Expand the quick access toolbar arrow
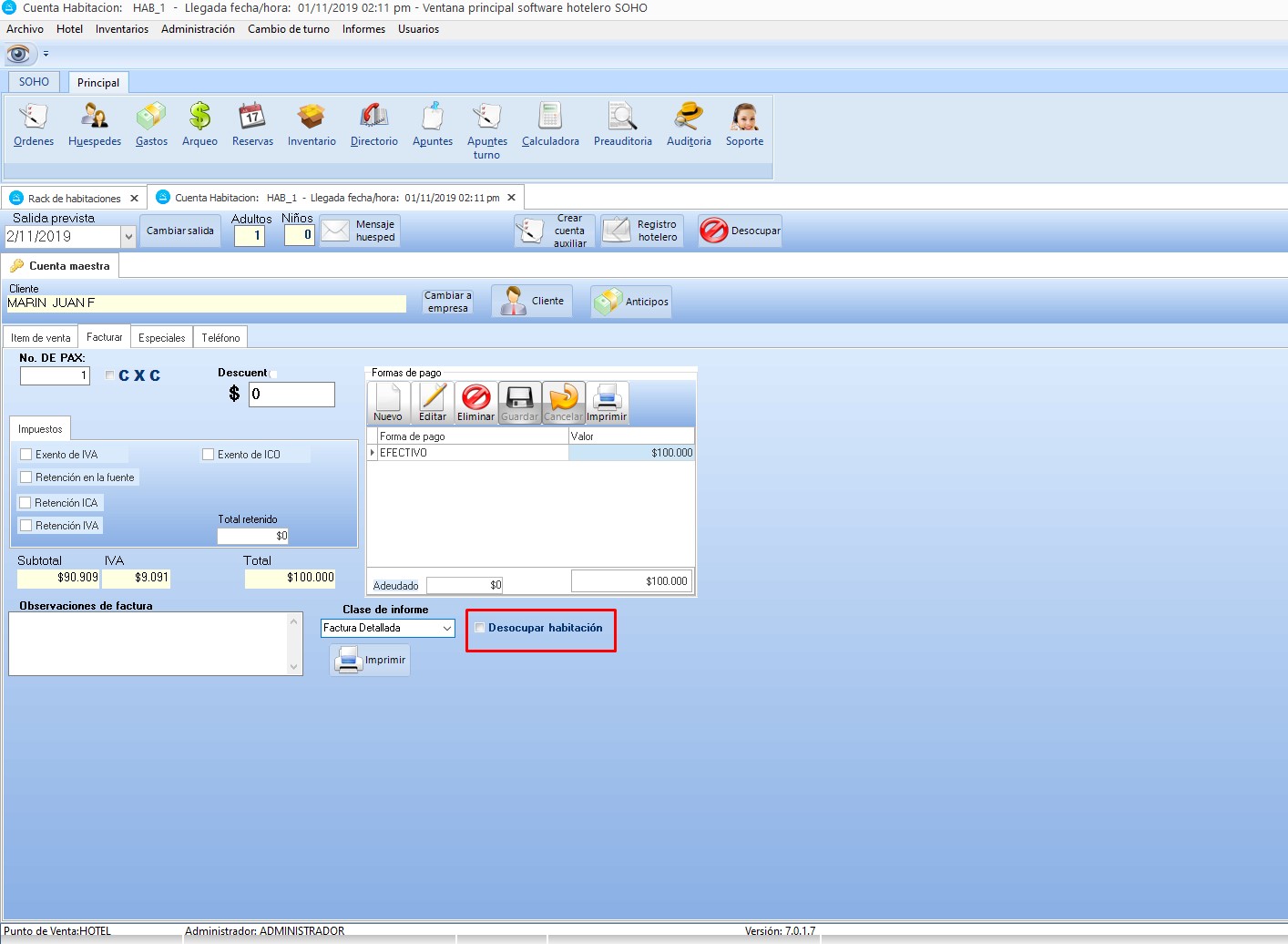Screen dimensions: 1288x944 (x=46, y=54)
